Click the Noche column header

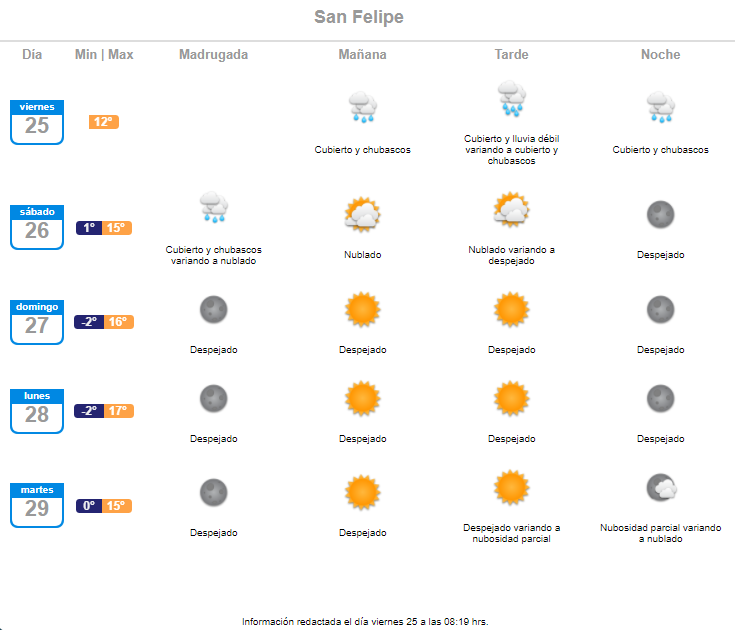(660, 55)
